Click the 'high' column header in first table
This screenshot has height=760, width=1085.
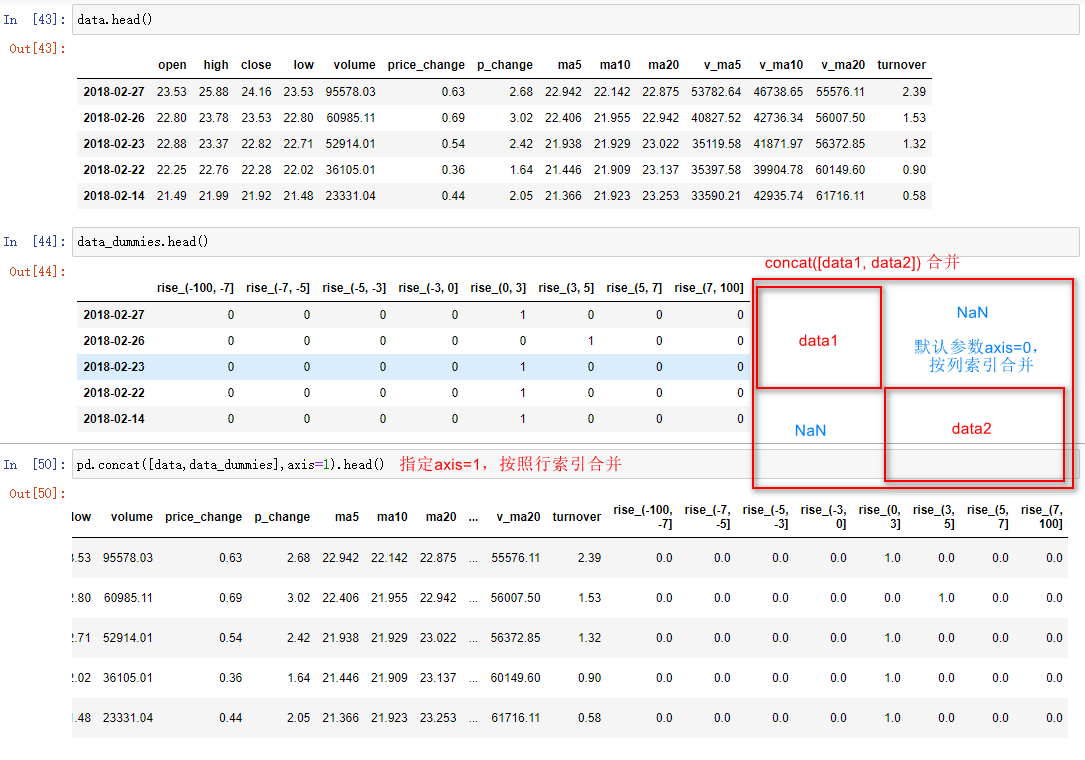coord(216,64)
